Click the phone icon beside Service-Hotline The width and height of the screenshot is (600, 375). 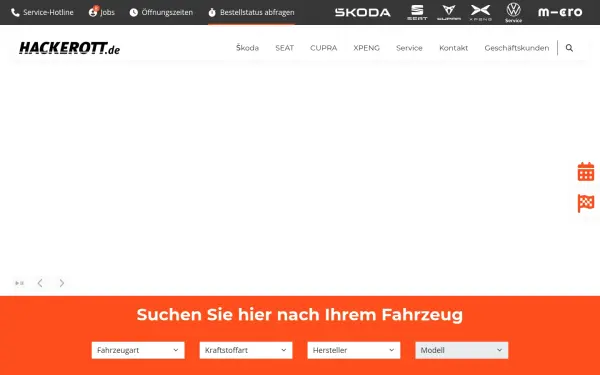click(15, 13)
